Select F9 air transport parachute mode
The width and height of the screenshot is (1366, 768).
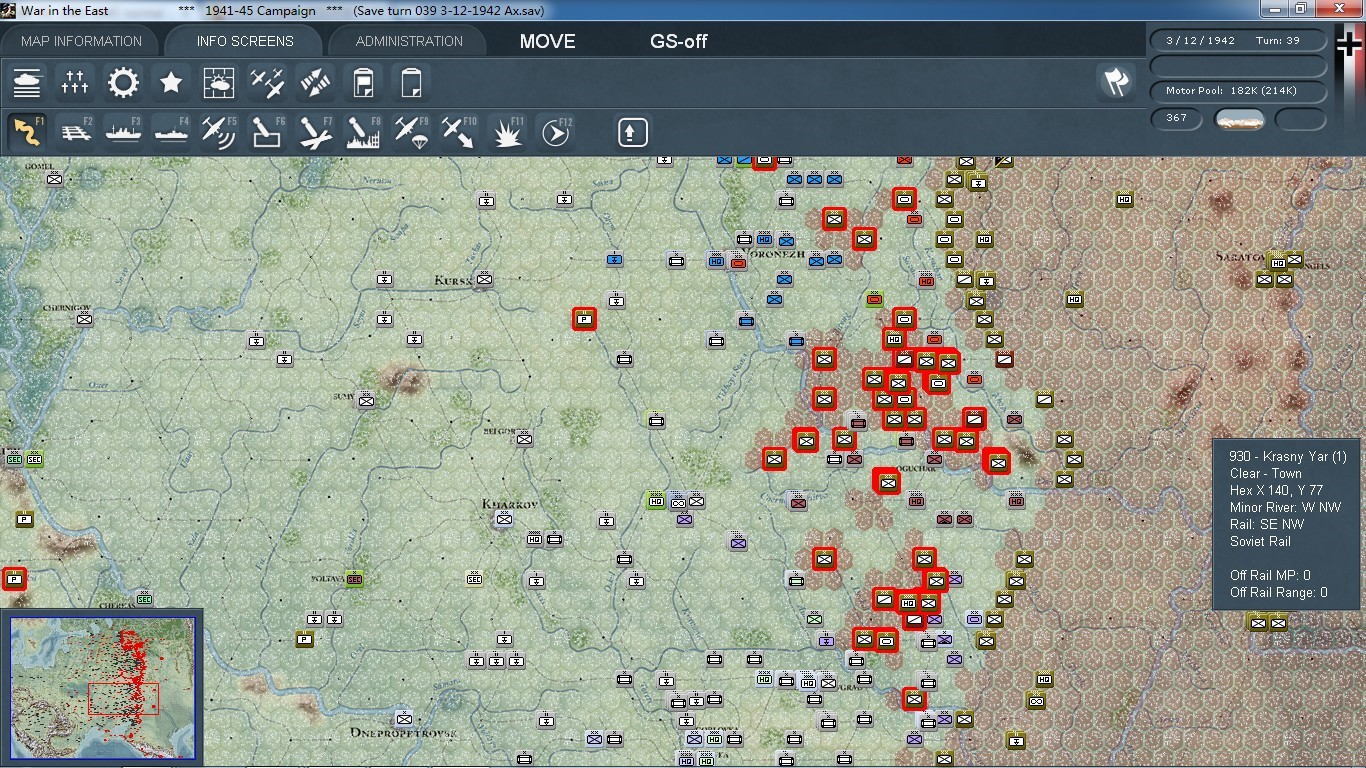pyautogui.click(x=411, y=132)
